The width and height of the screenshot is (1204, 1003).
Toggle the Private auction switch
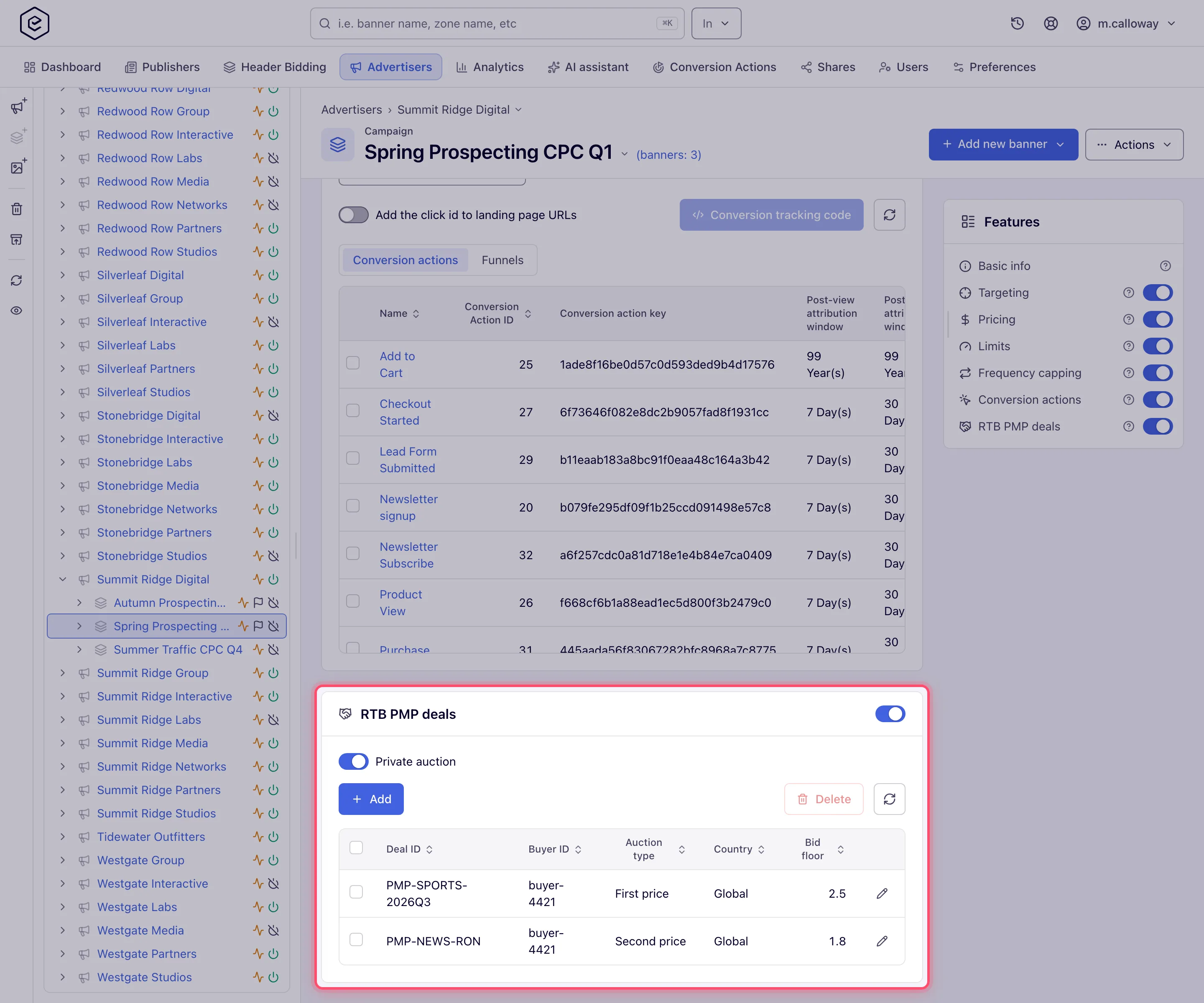click(353, 762)
